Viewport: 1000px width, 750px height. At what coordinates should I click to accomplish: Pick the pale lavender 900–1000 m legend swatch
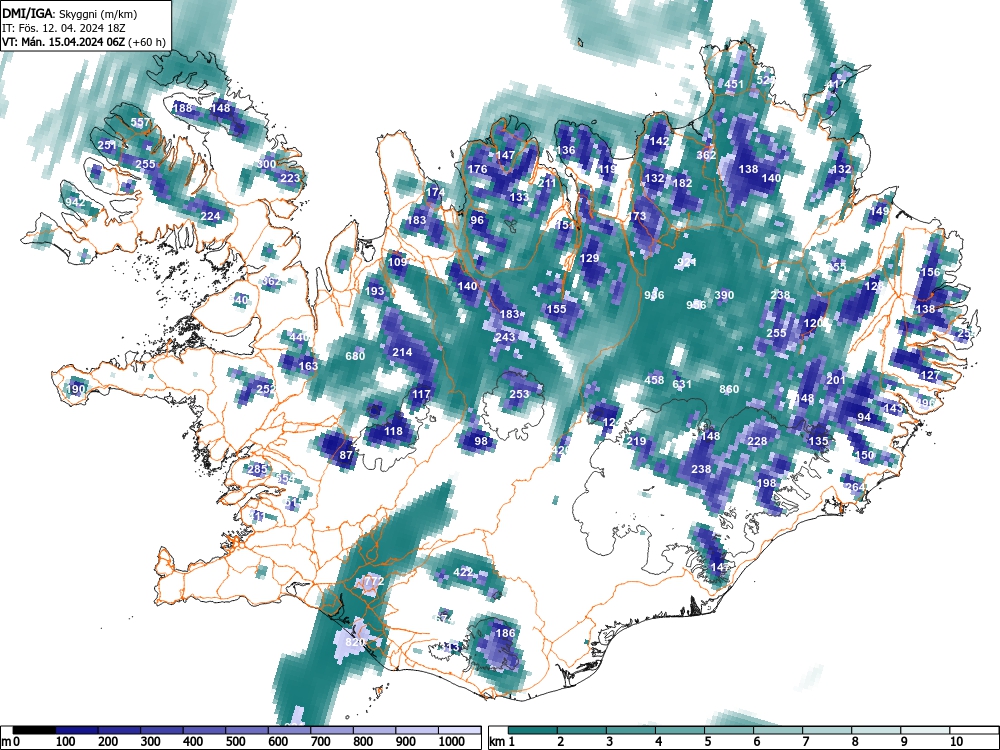[417, 731]
